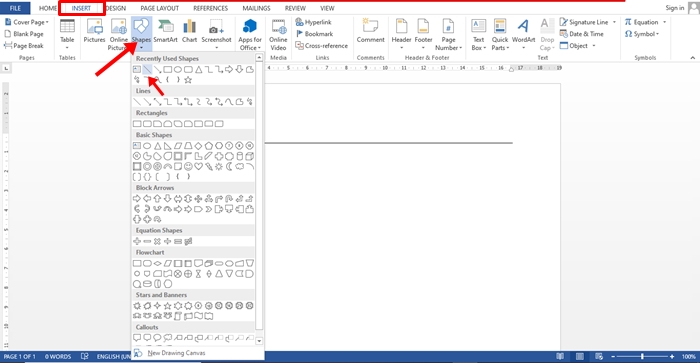Choose the Plus shape under Equation Shapes
Viewport: 700px width, 363px height.
(x=137, y=241)
